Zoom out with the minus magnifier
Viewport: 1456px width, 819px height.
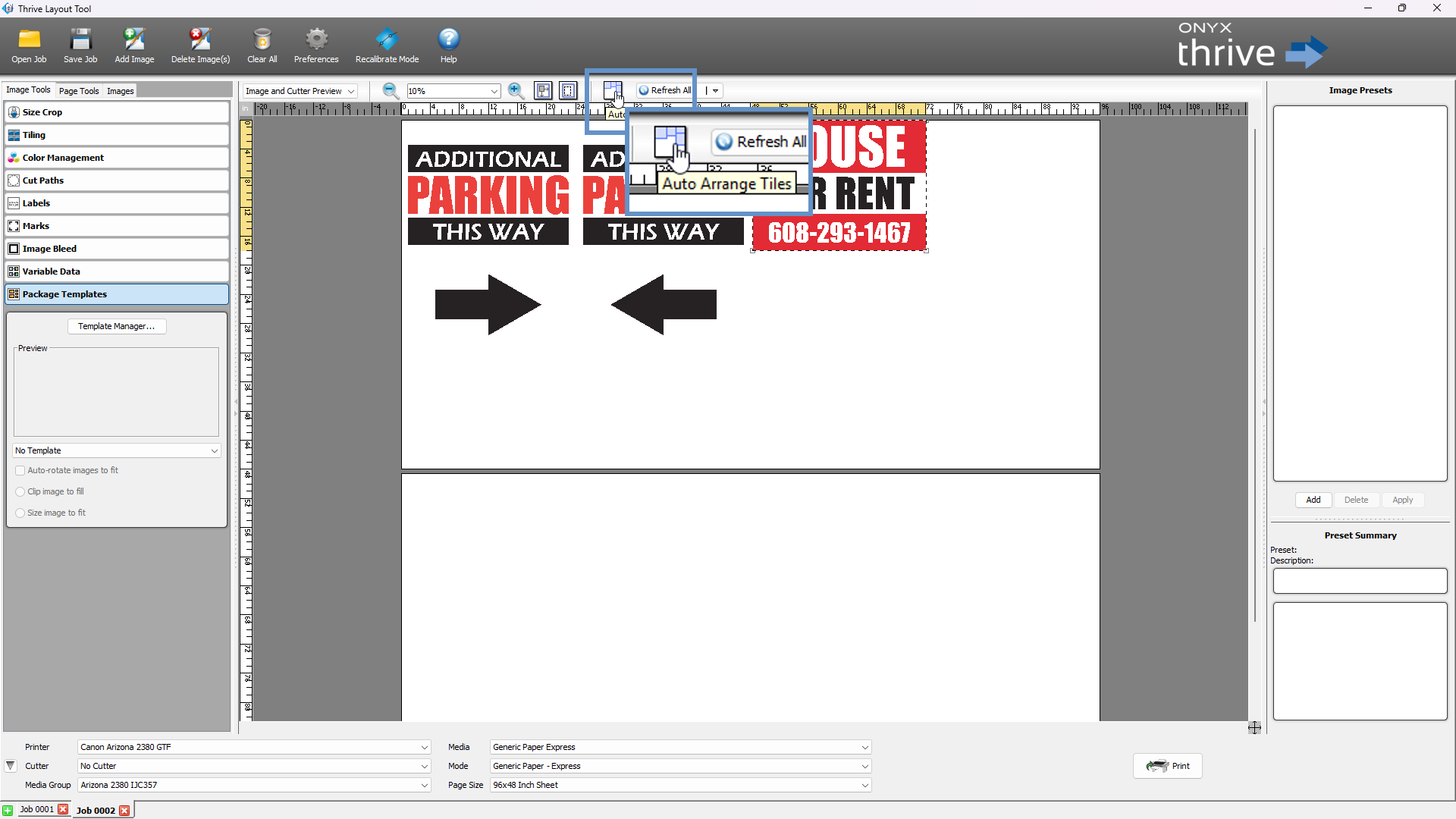391,91
